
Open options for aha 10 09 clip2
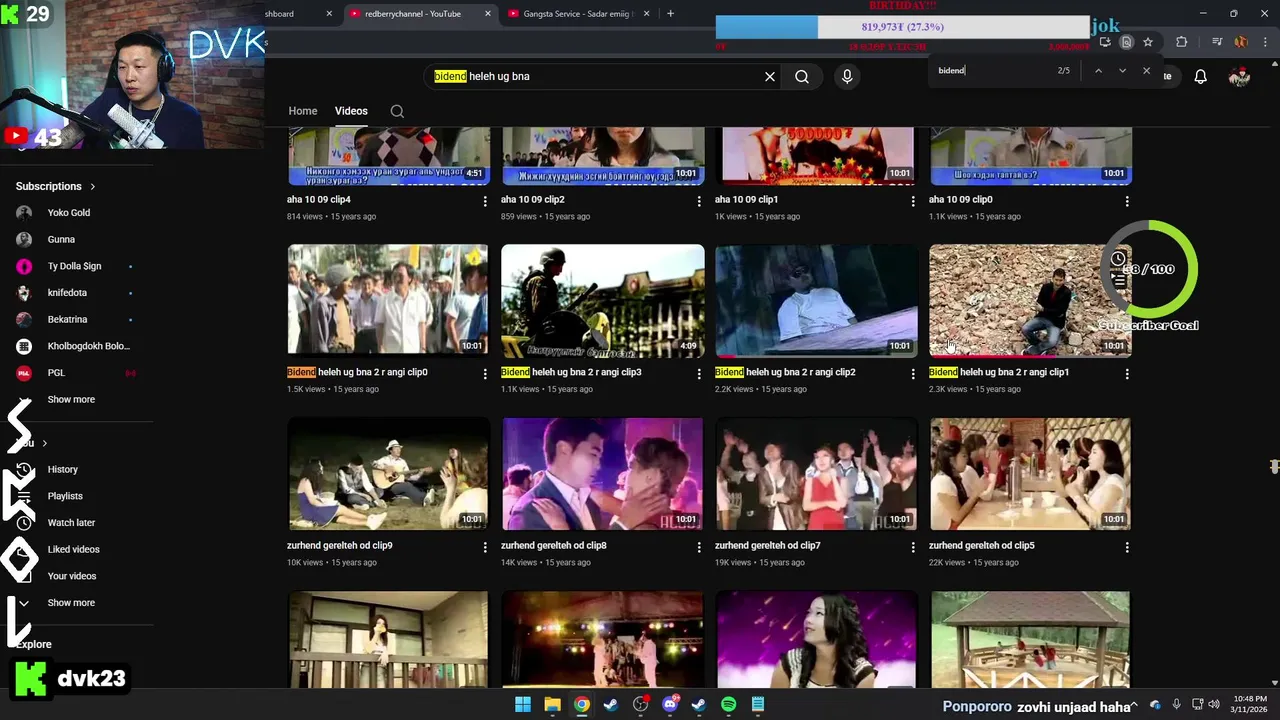tap(699, 201)
